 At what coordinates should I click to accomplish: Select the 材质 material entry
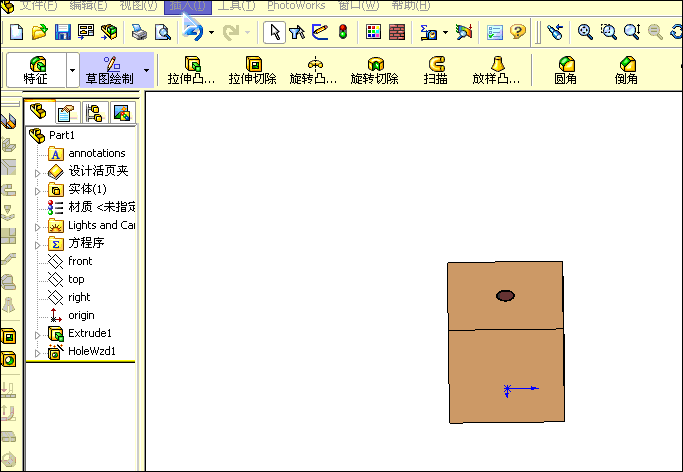tap(101, 207)
